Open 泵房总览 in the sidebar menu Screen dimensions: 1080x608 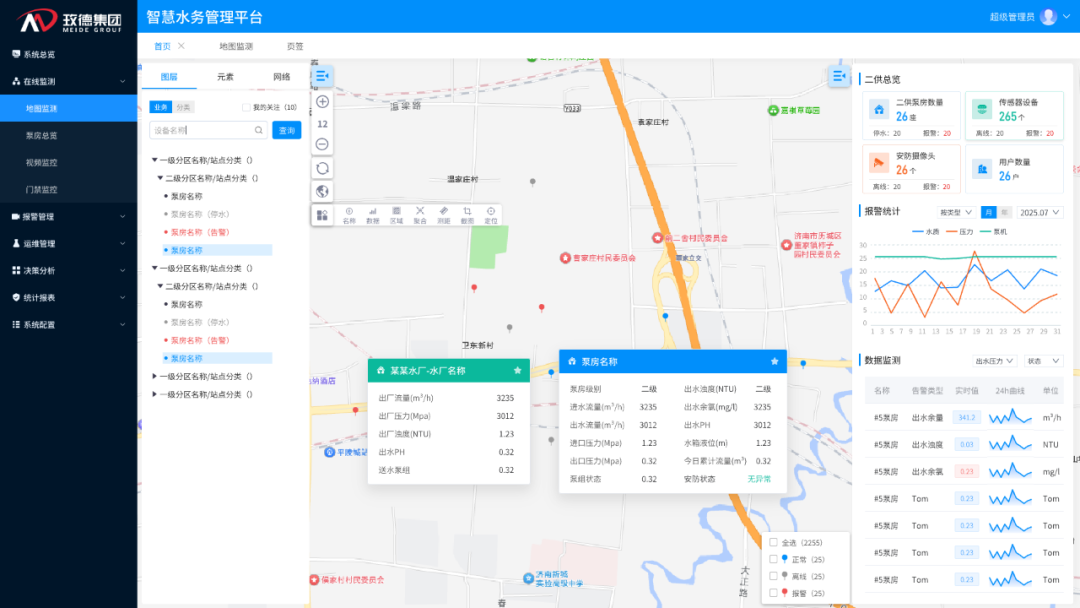tap(42, 135)
